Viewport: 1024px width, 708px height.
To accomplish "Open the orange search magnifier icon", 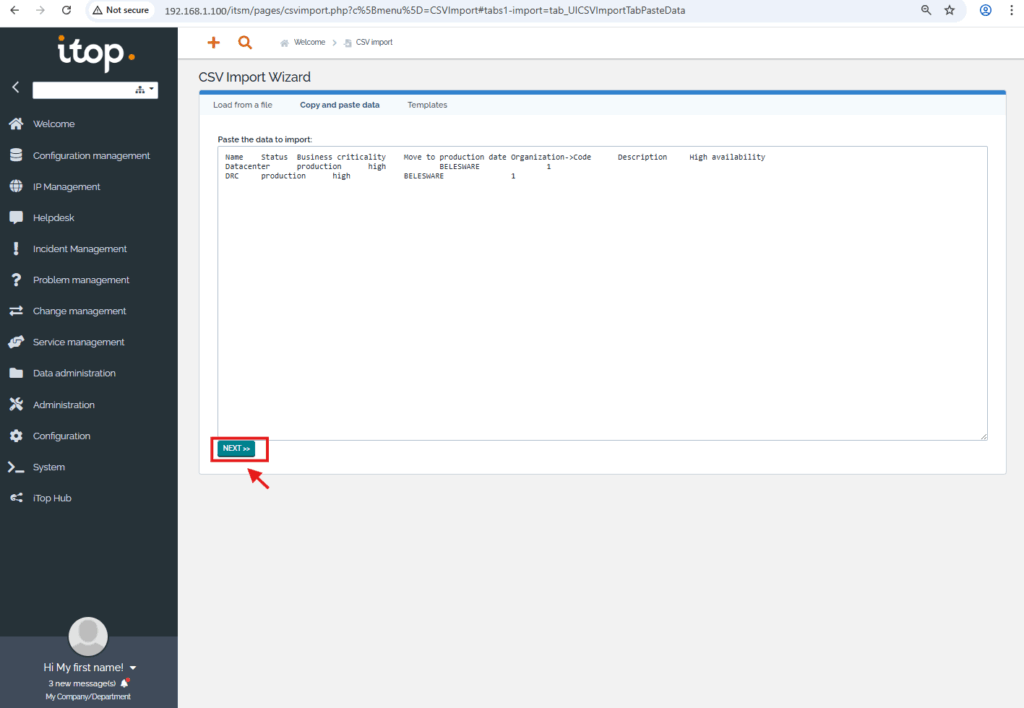I will tap(245, 43).
